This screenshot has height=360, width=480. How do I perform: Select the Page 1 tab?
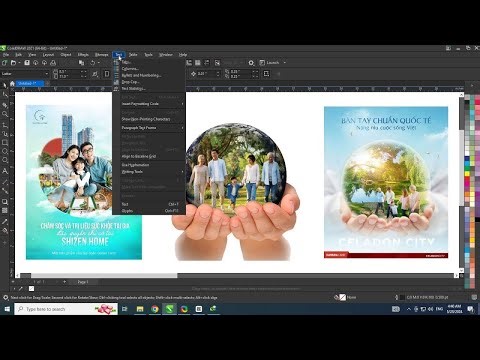point(83,282)
